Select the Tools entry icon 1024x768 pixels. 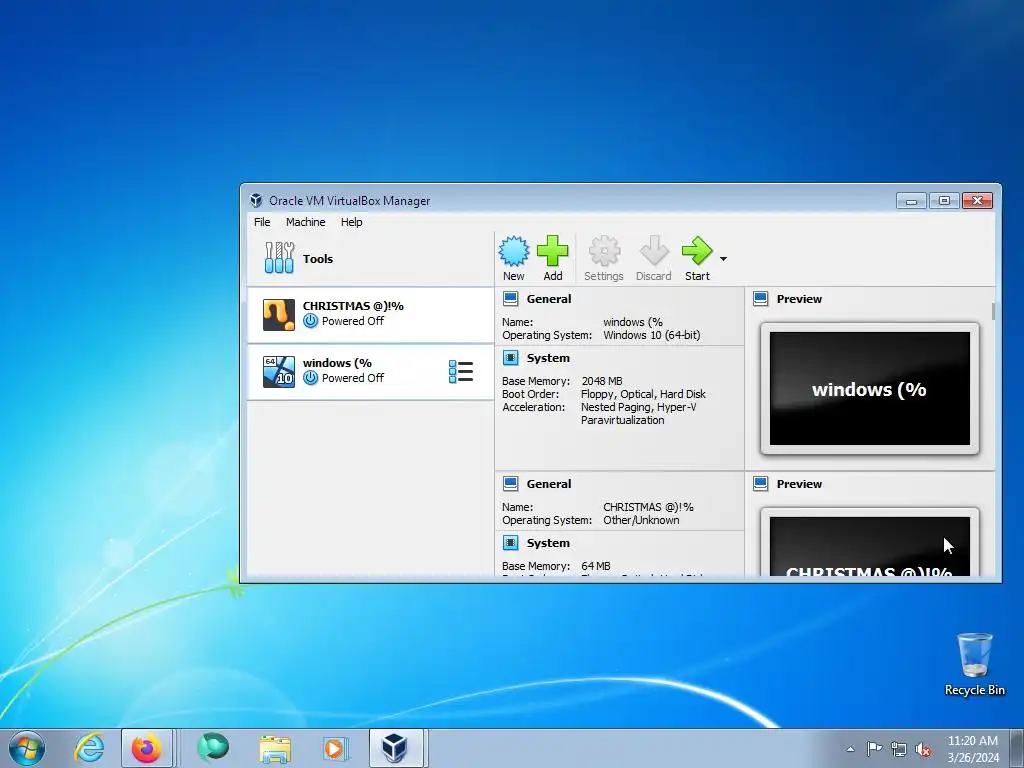[280, 257]
